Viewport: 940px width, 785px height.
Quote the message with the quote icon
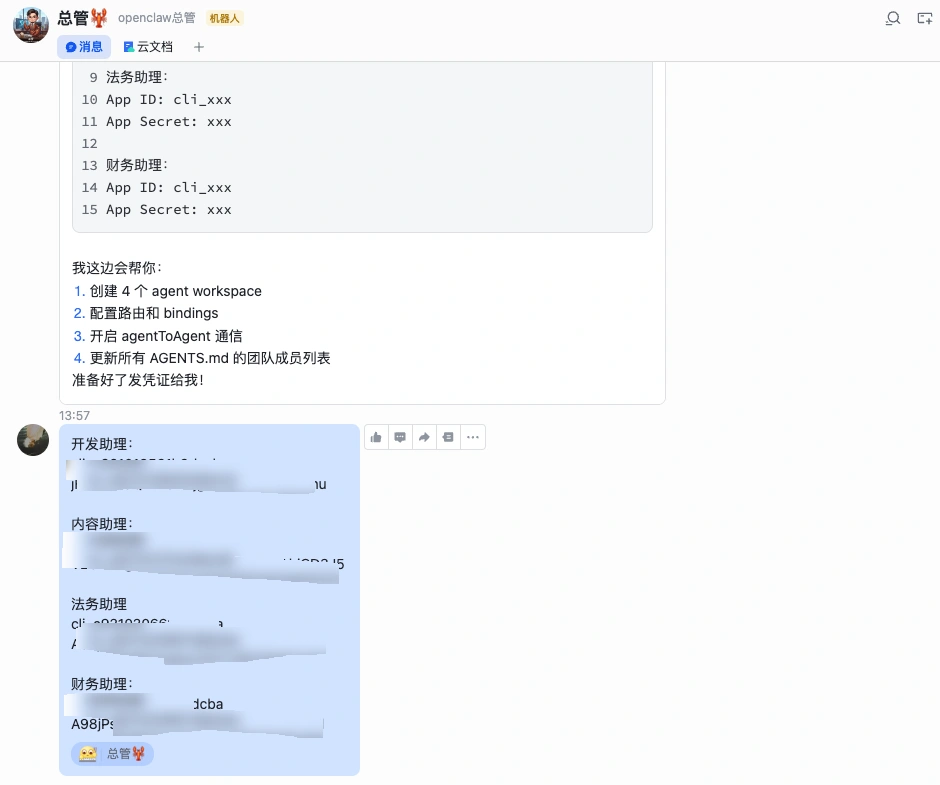click(448, 437)
